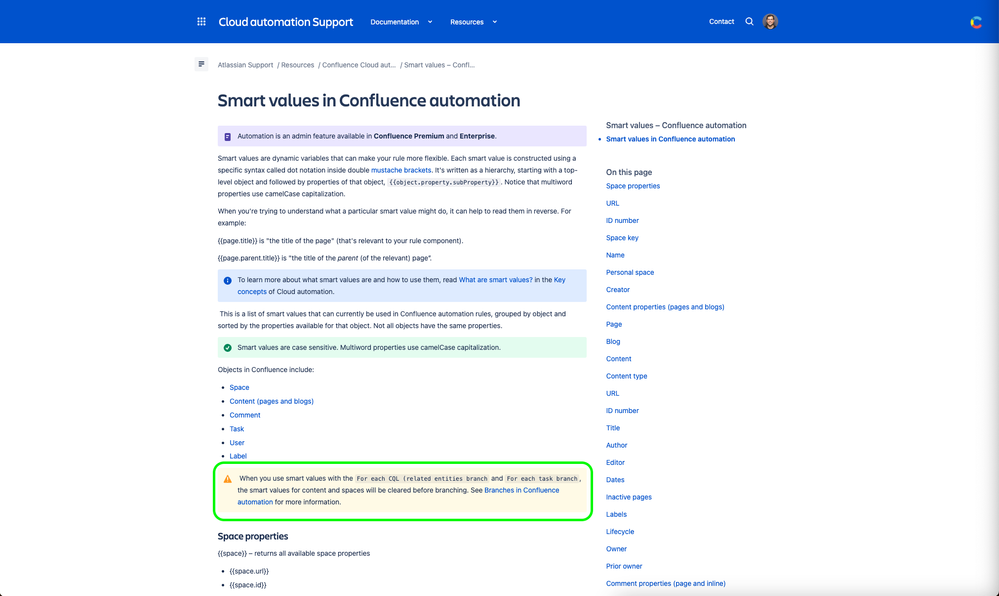Go to Prior owner in page contents

coord(624,566)
